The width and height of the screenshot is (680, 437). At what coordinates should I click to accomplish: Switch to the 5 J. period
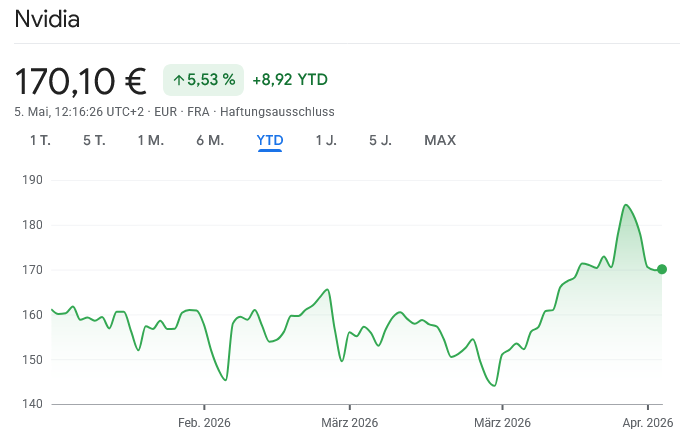[x=380, y=140]
